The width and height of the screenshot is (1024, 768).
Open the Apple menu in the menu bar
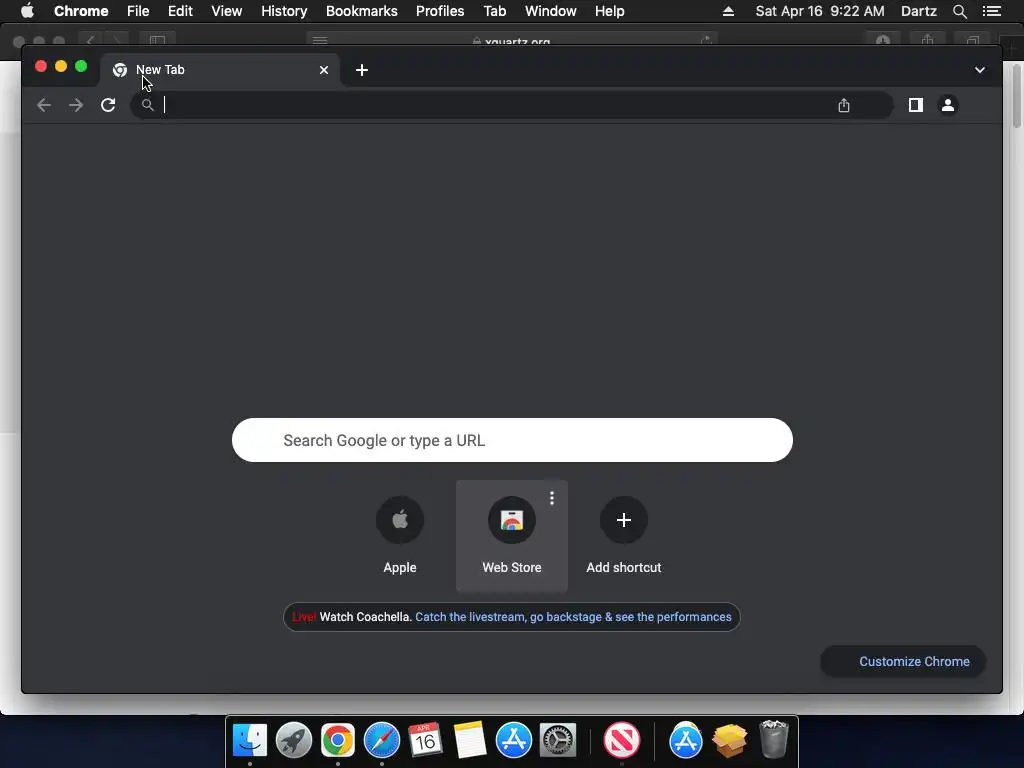pyautogui.click(x=27, y=11)
